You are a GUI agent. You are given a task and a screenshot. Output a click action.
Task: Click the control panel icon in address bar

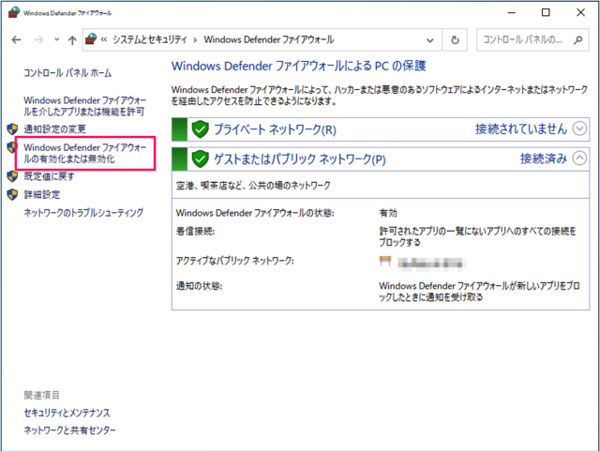(93, 41)
